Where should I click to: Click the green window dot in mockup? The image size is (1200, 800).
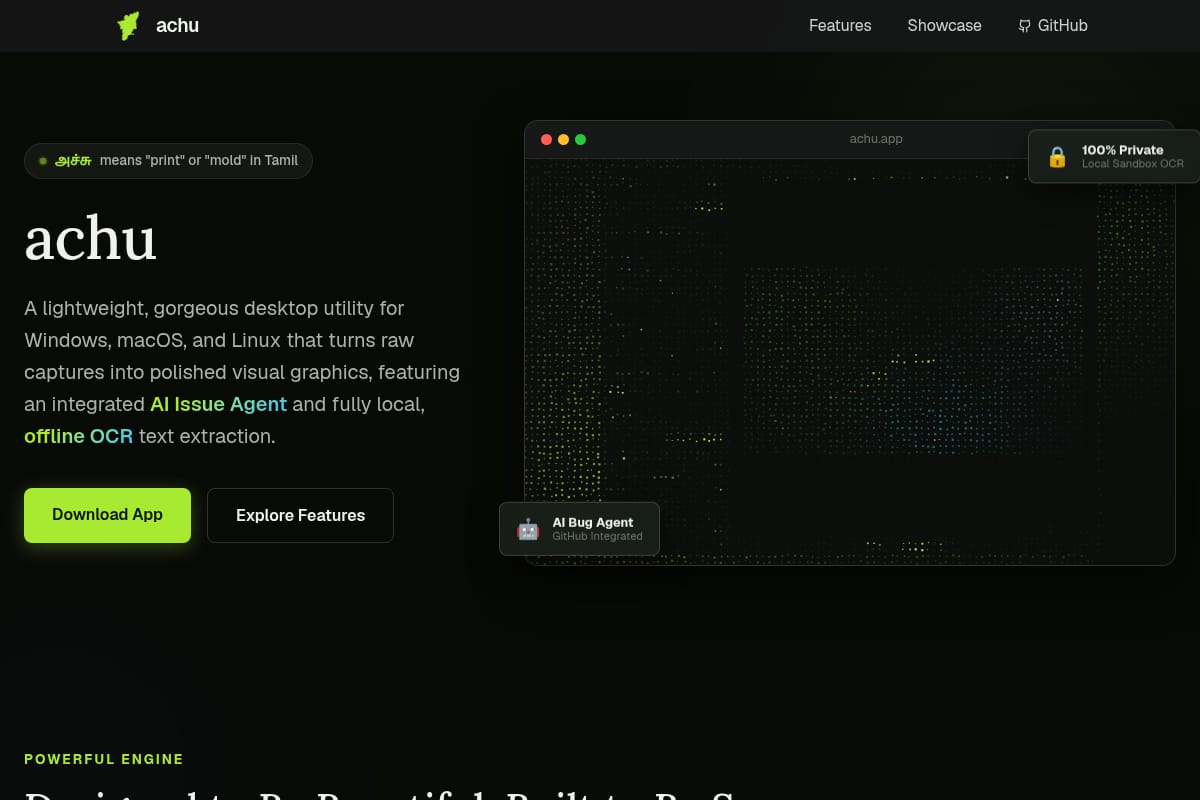(580, 139)
